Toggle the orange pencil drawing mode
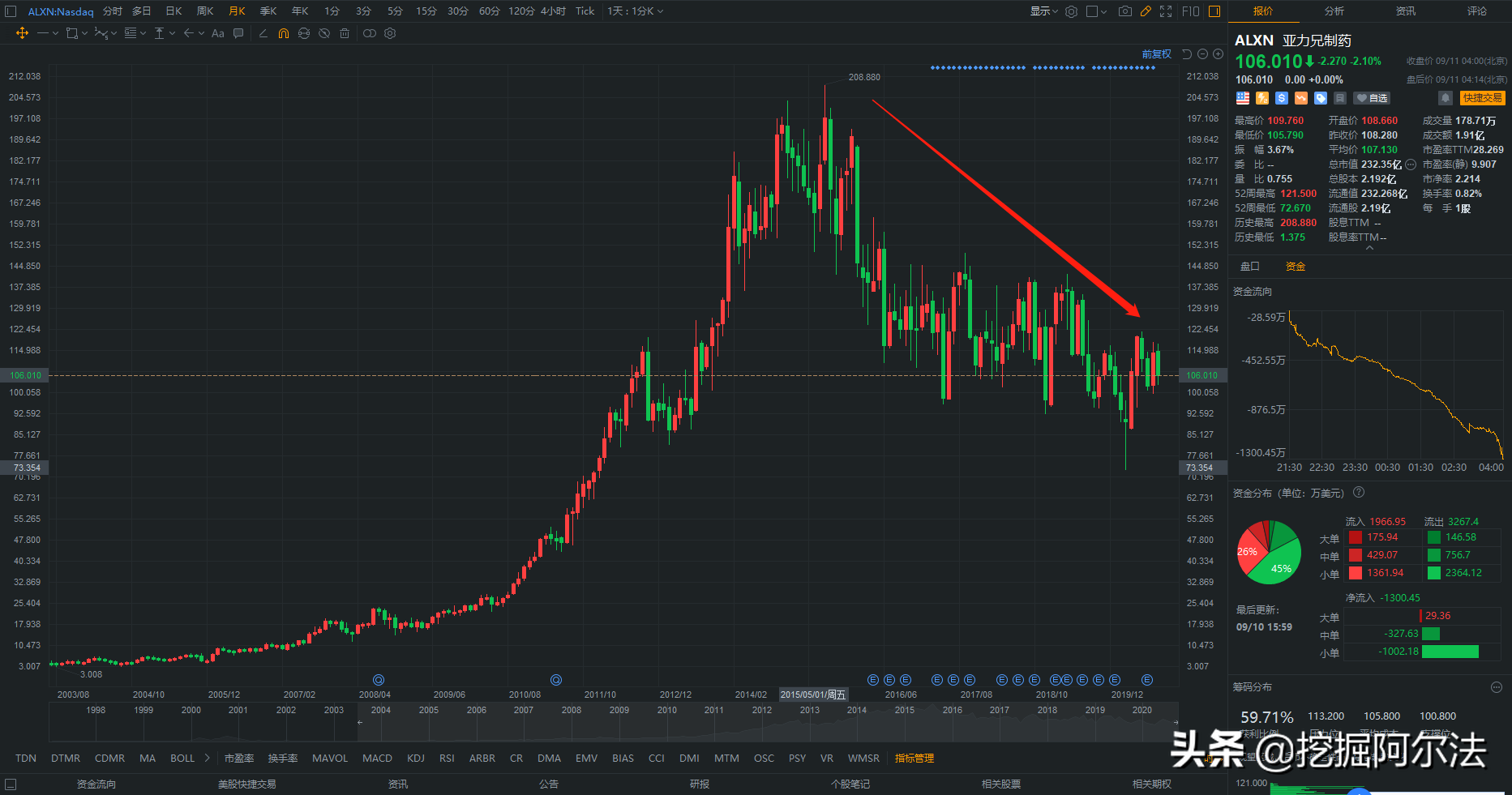The width and height of the screenshot is (1512, 795). coord(1146,11)
